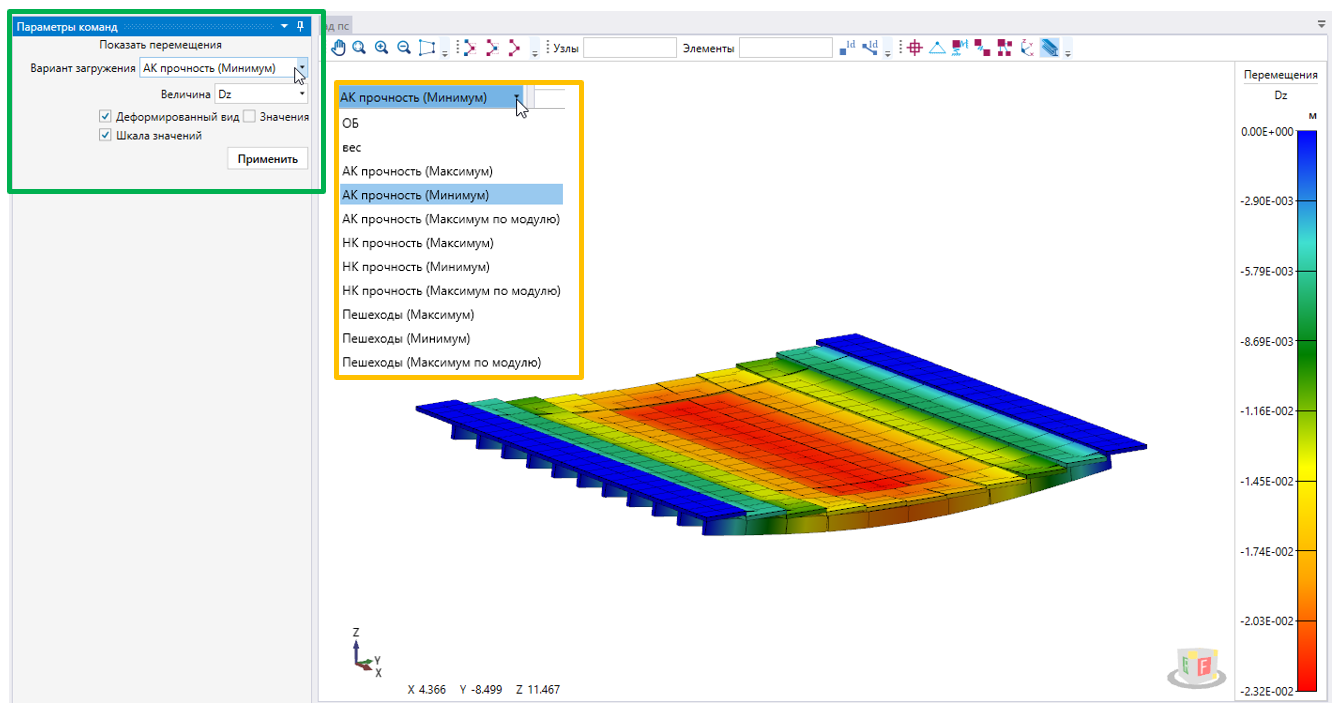
Task: Click the XYZ axis triad
Action: pos(365,652)
